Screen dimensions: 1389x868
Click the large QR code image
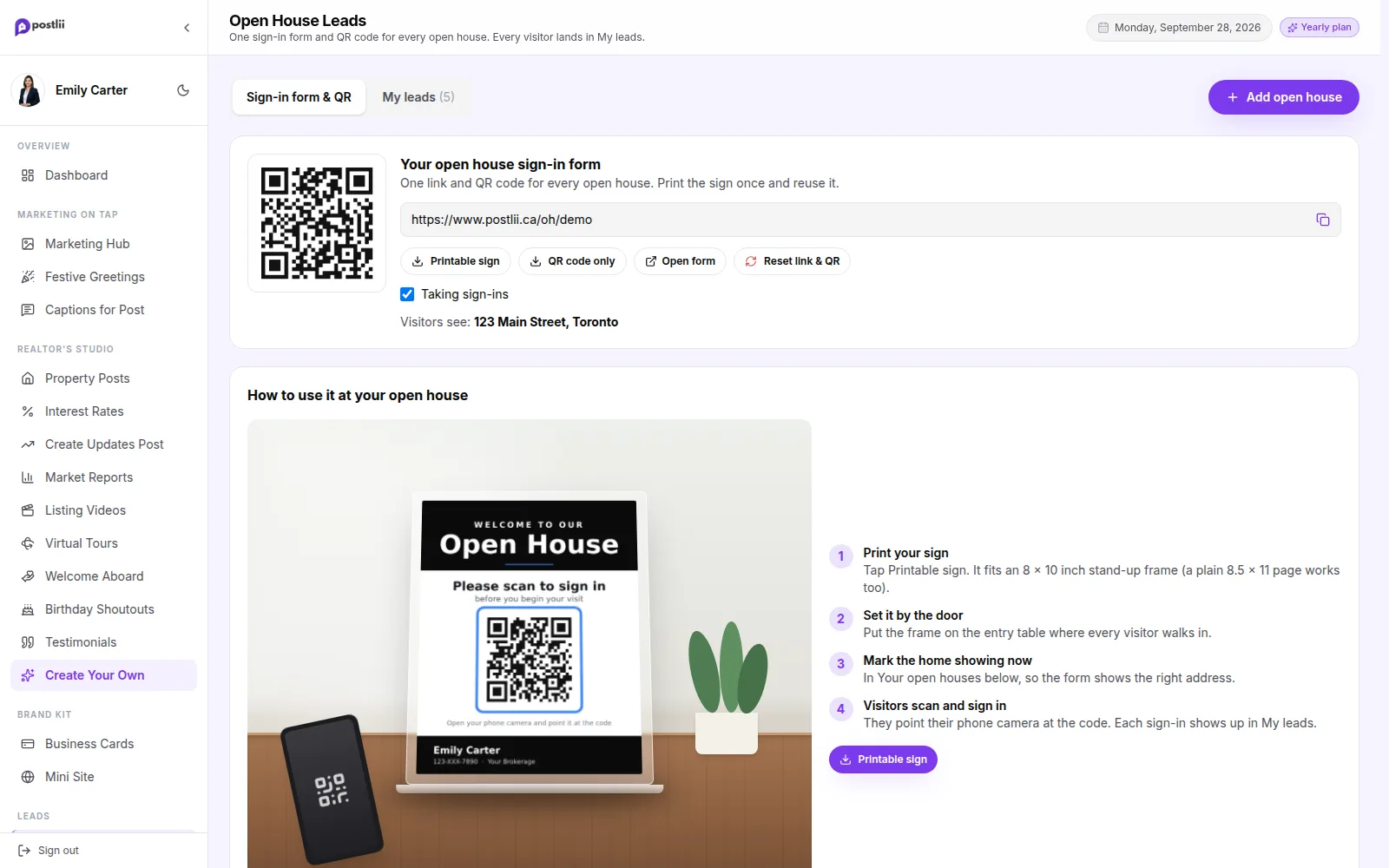(x=317, y=223)
